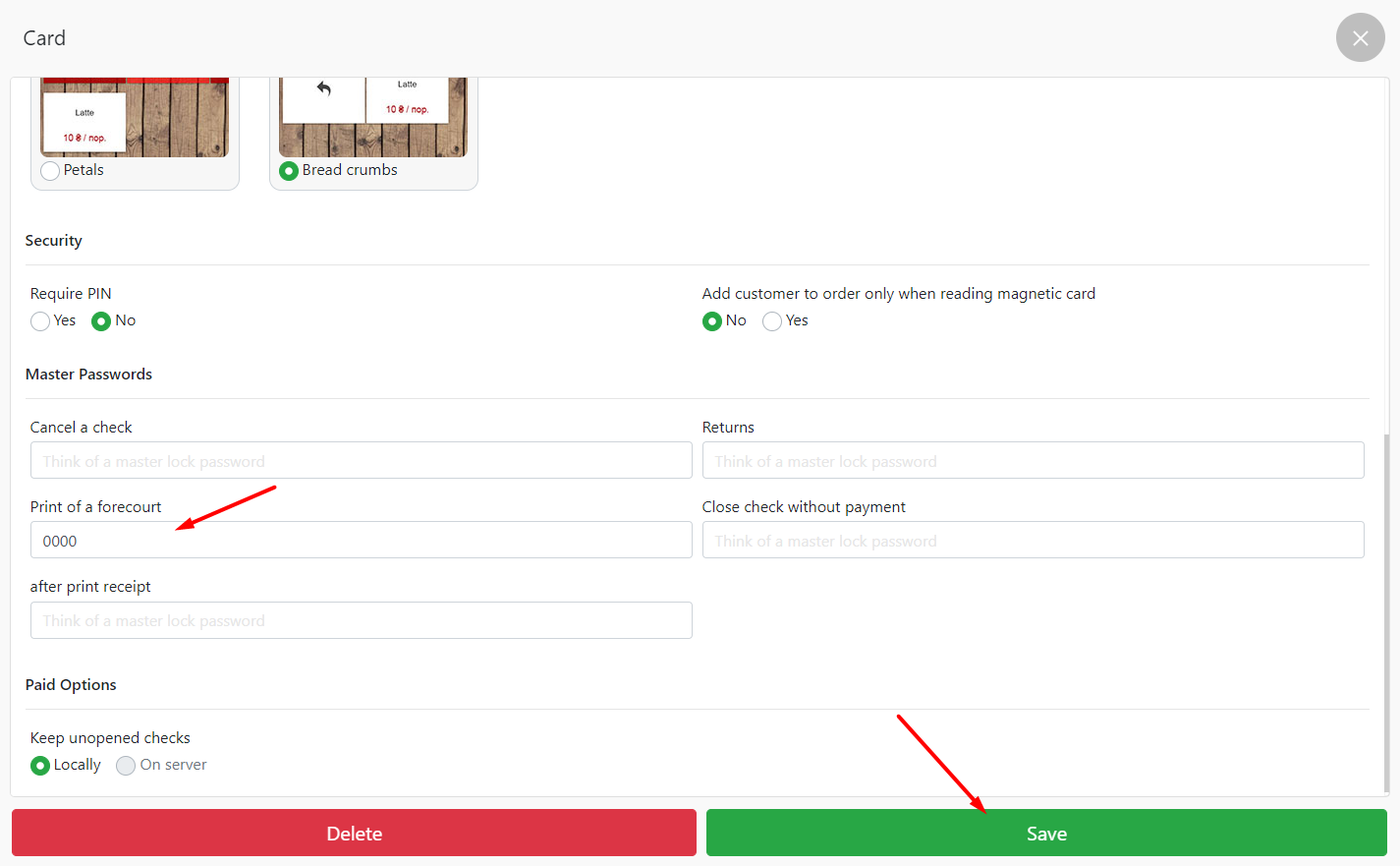Click the Returns master password field
The width and height of the screenshot is (1400, 866).
click(x=1033, y=461)
